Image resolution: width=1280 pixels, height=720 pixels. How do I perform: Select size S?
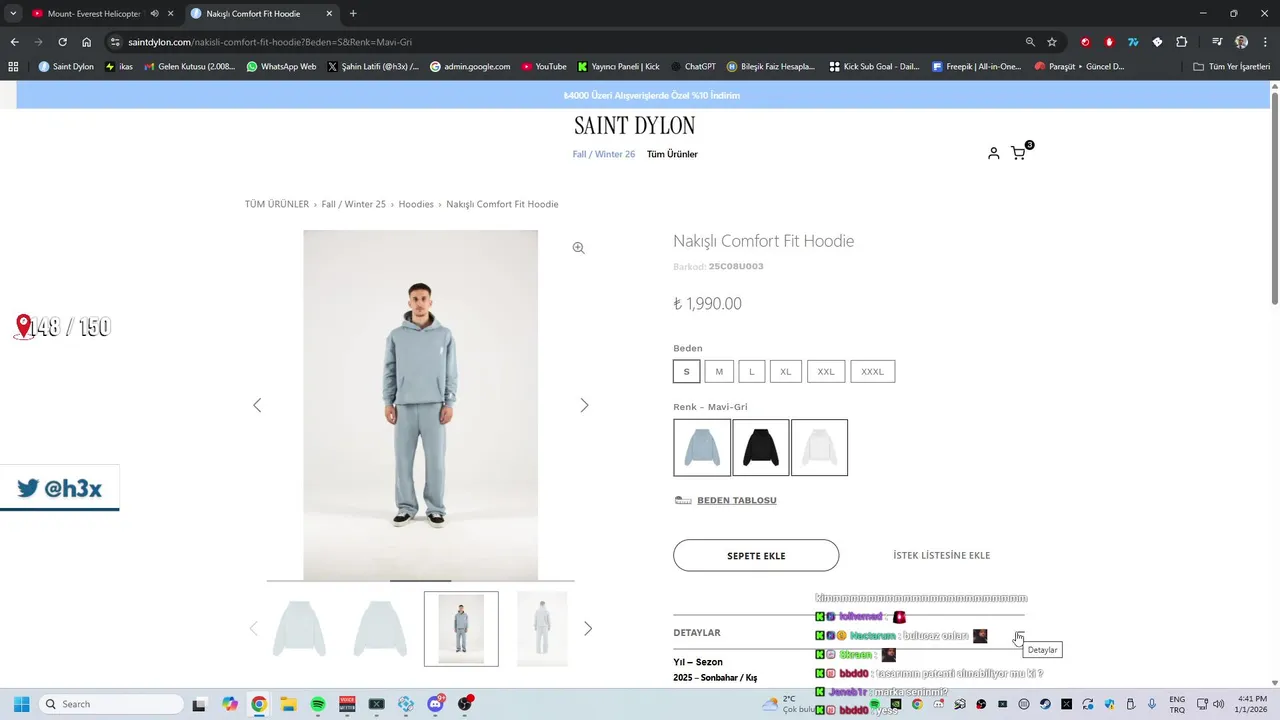tap(686, 371)
